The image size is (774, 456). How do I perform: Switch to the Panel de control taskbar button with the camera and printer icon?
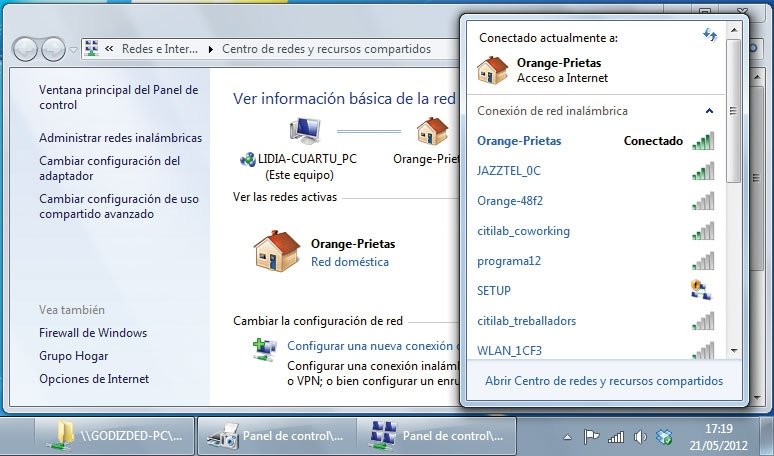point(277,436)
